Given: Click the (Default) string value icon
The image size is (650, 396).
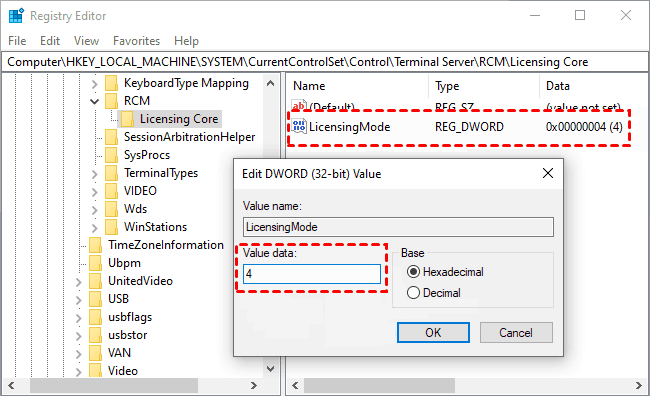Looking at the screenshot, I should [x=299, y=105].
